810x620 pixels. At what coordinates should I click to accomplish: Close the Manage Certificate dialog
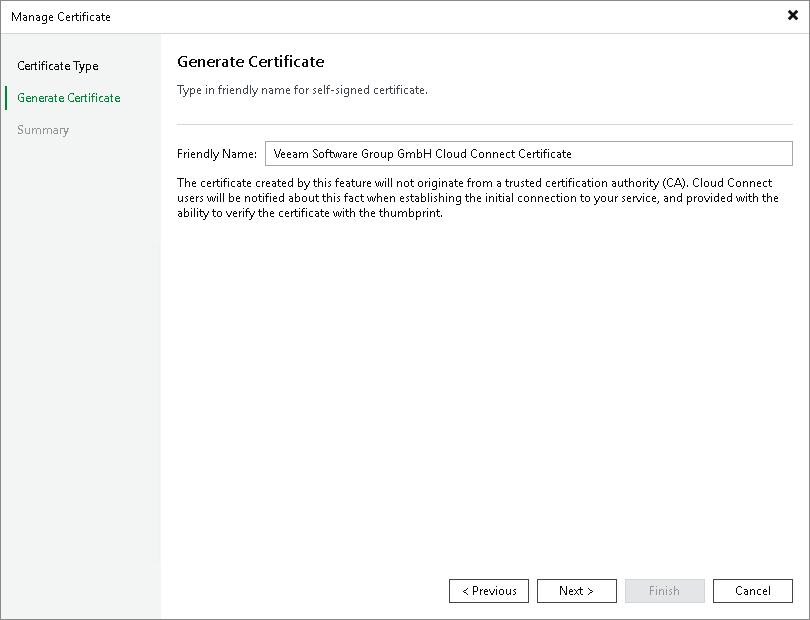point(794,15)
